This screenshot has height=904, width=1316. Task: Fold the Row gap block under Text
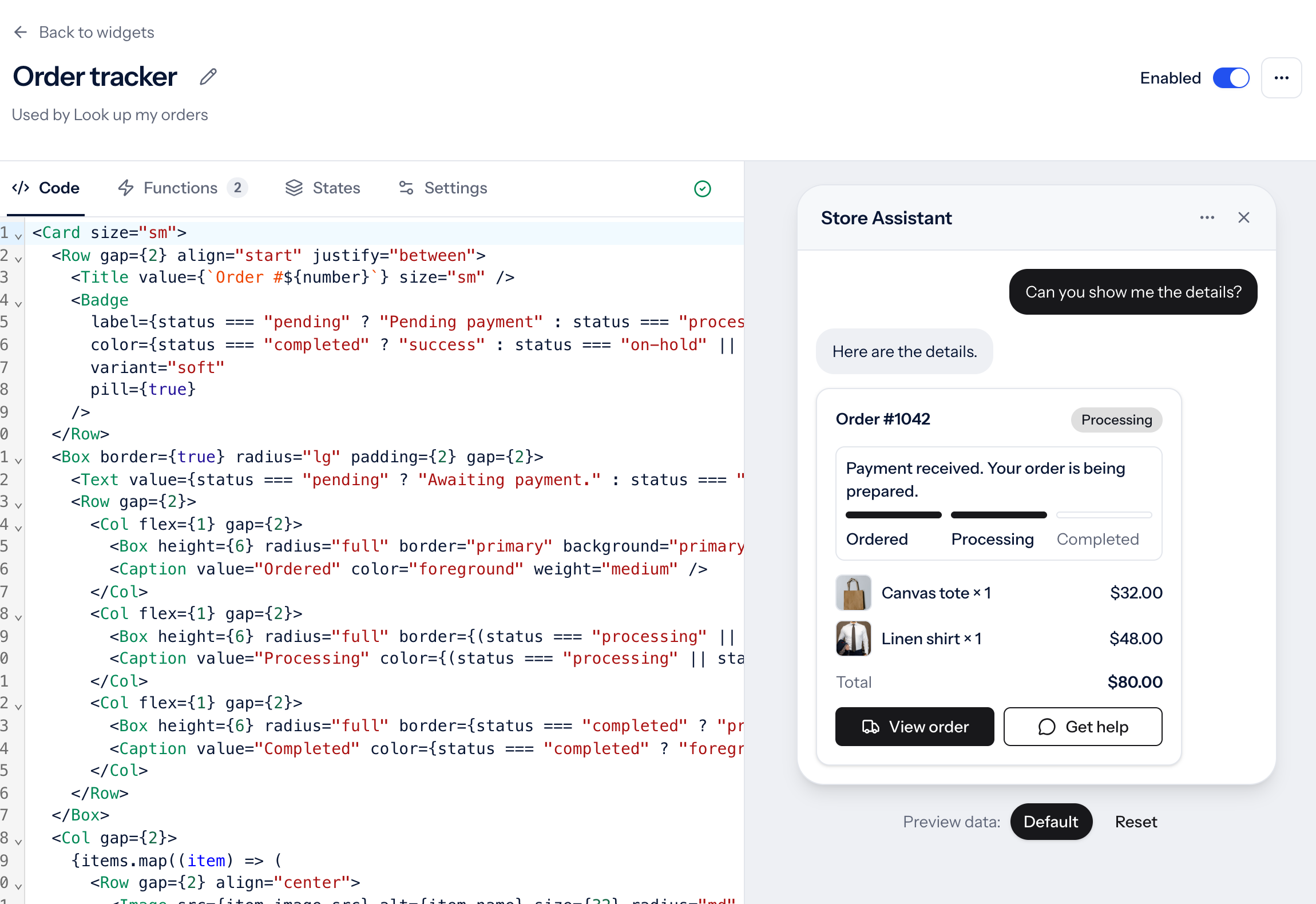click(18, 505)
